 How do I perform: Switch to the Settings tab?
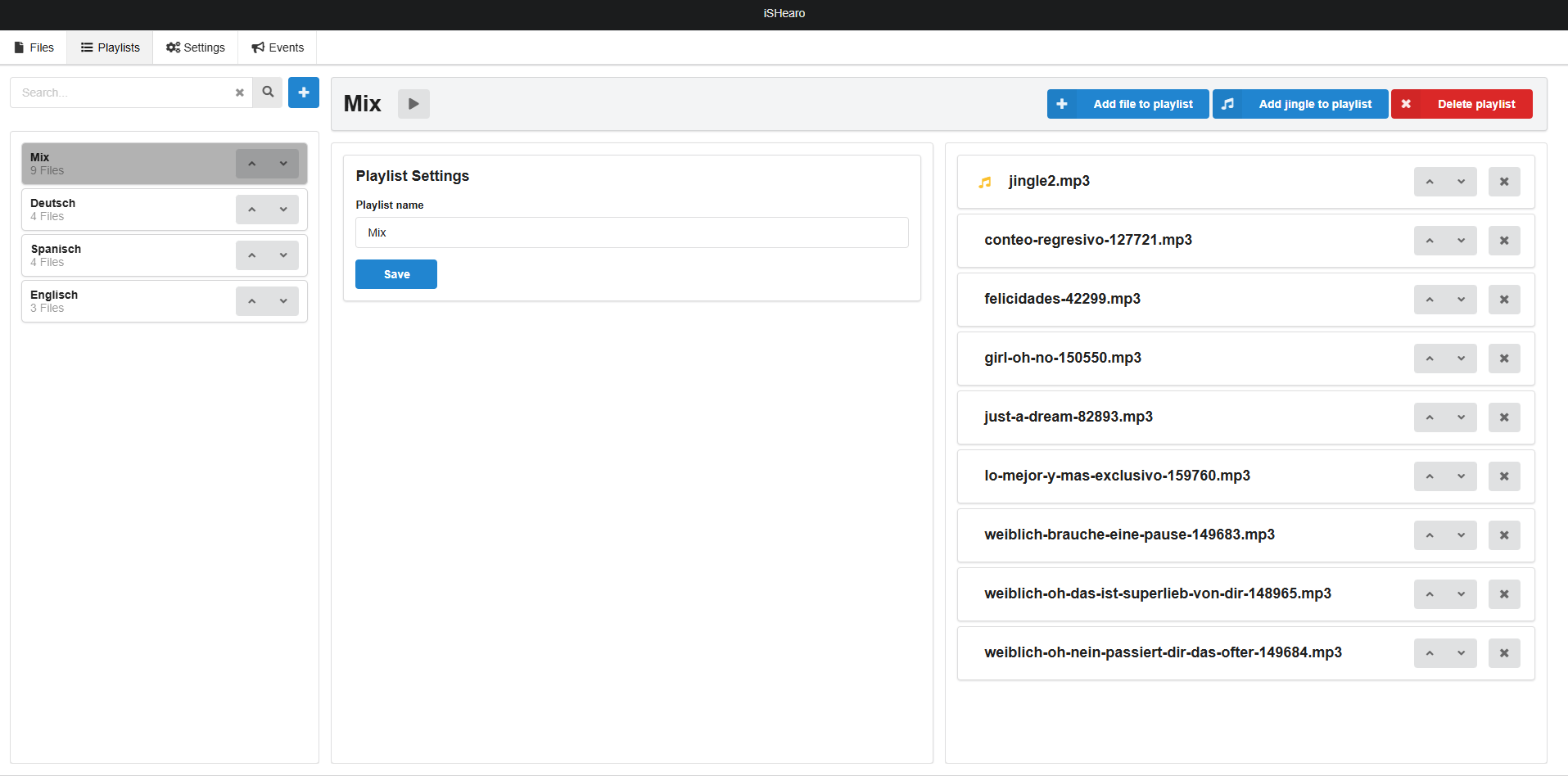[196, 47]
